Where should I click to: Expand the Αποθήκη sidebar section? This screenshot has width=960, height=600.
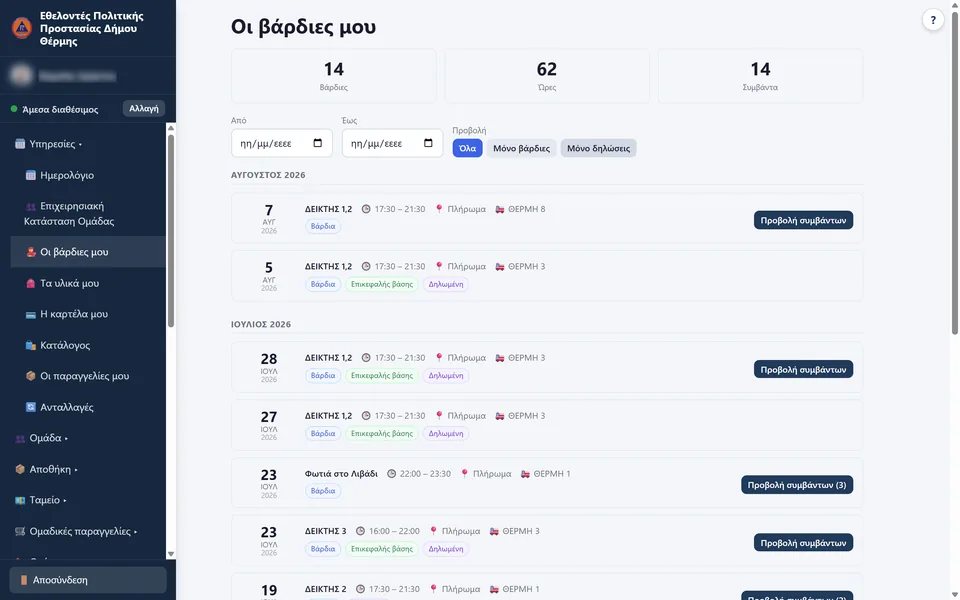click(47, 470)
